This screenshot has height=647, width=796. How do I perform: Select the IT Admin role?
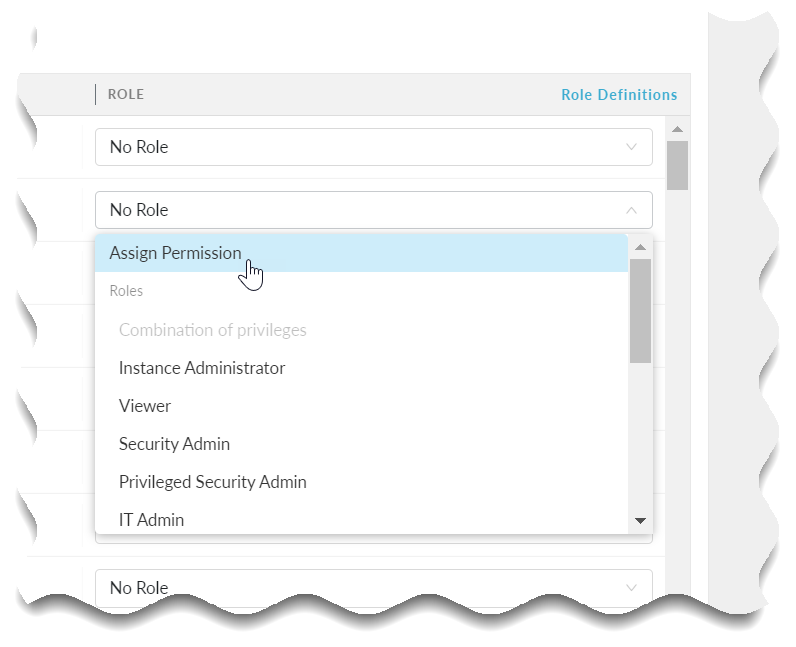(151, 520)
